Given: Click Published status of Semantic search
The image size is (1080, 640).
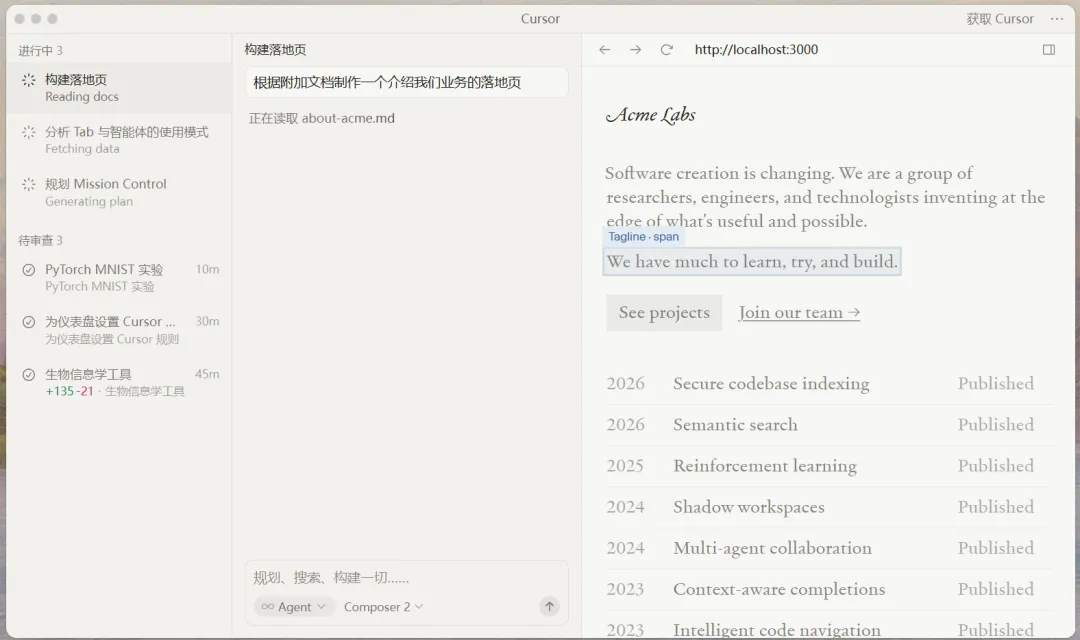Looking at the screenshot, I should (x=995, y=424).
